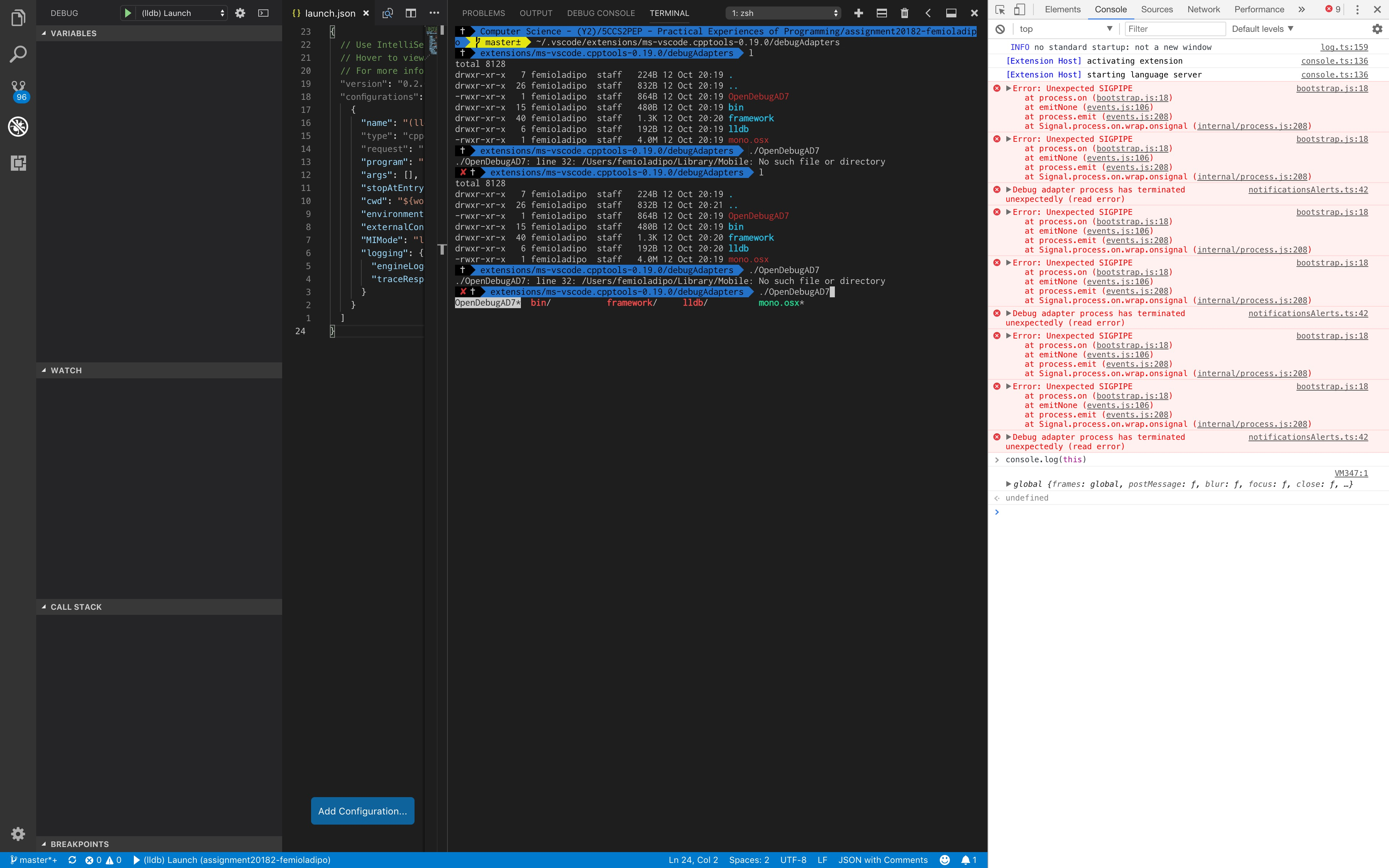Open the Search view in activity bar
The height and width of the screenshot is (868, 1389).
18,55
